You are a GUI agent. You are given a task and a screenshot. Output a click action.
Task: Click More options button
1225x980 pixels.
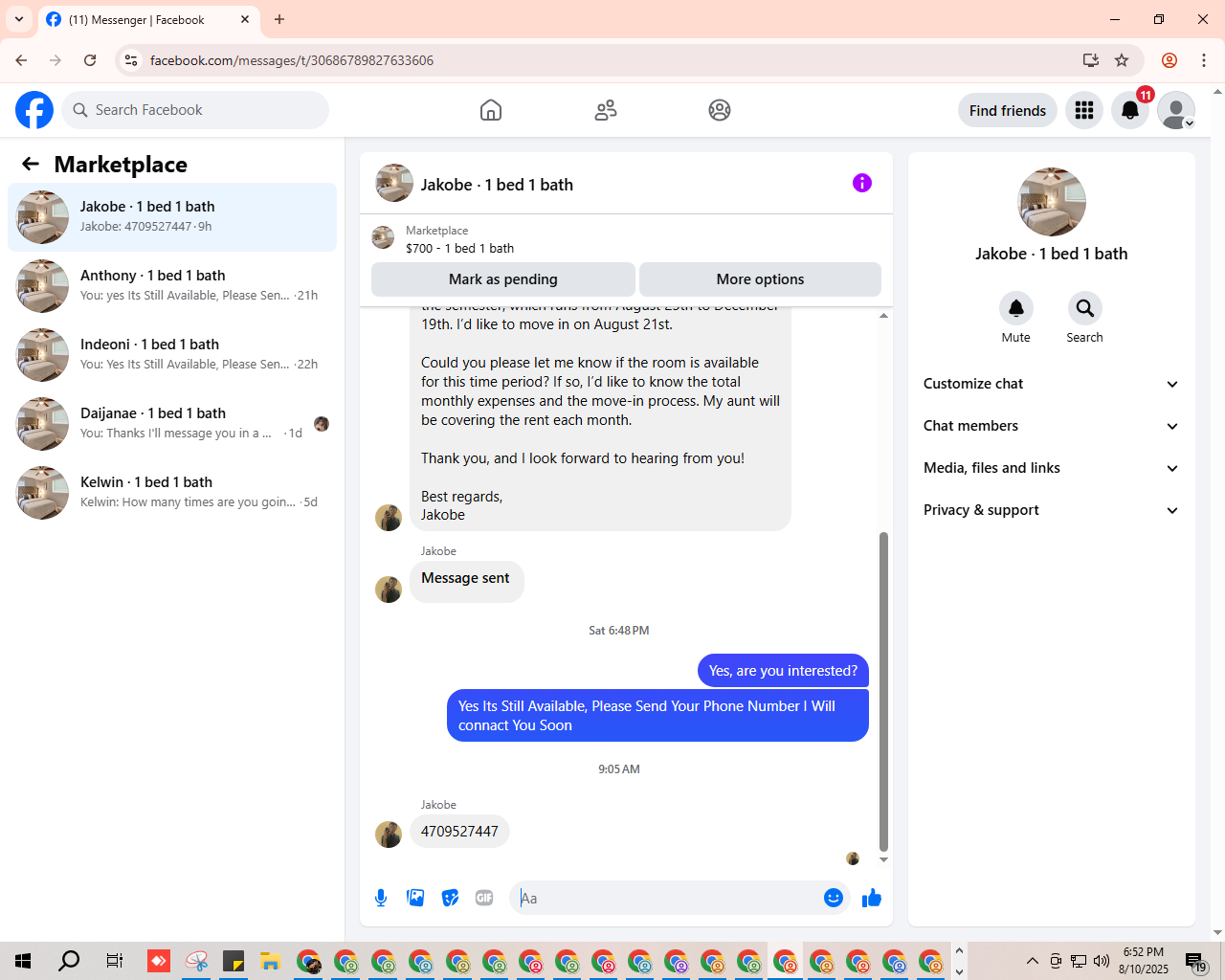(760, 279)
